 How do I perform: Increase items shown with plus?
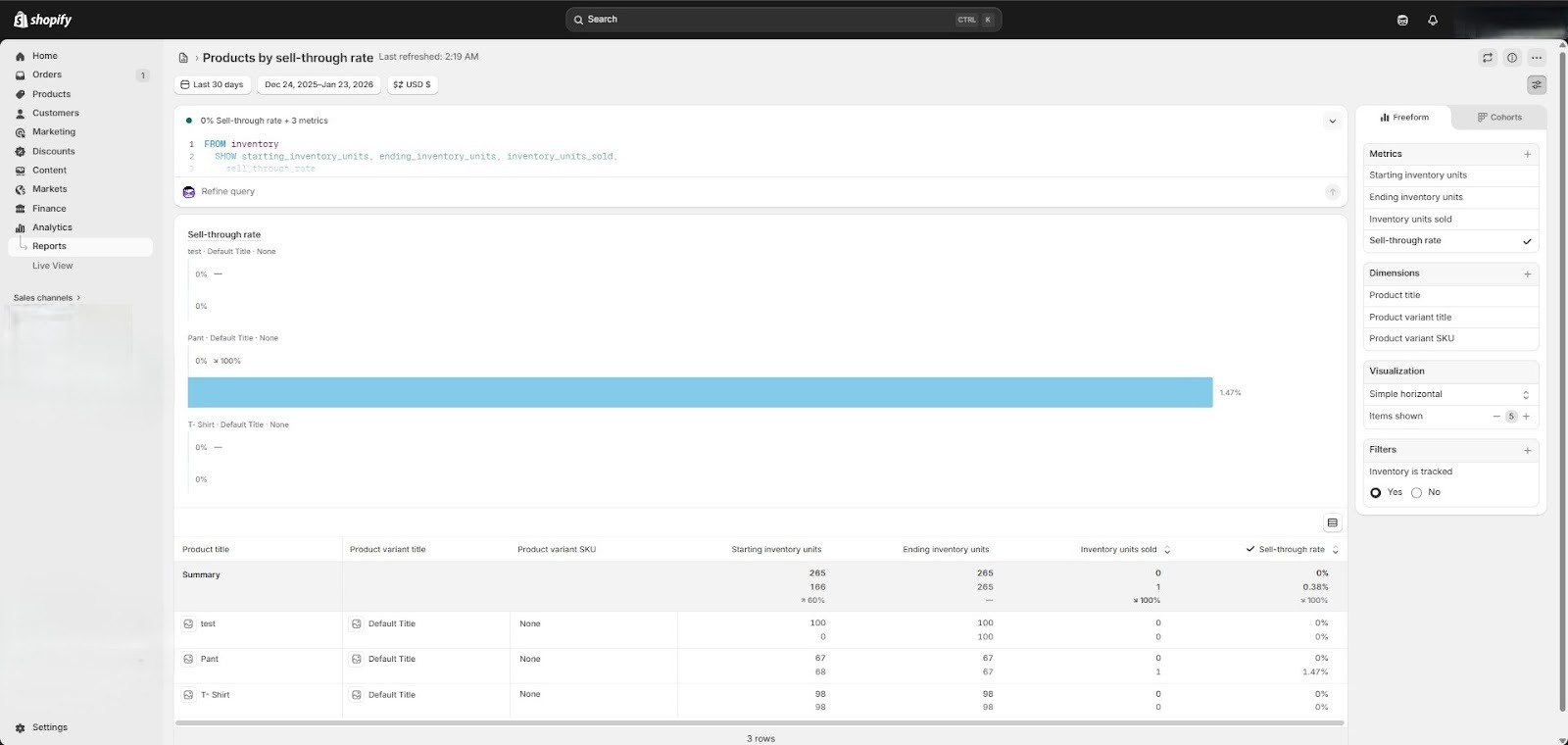click(x=1526, y=417)
